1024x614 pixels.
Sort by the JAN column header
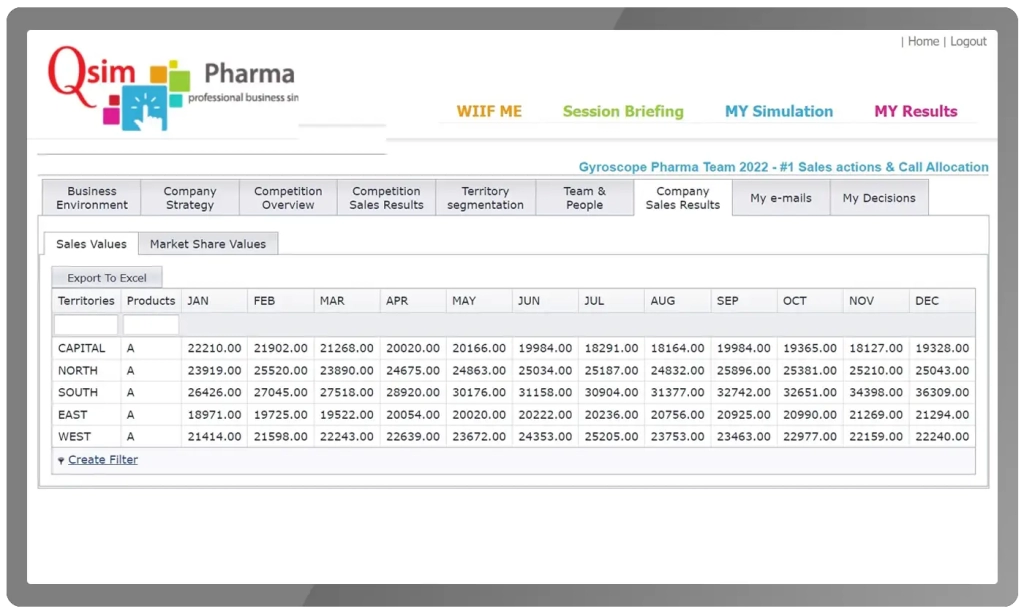pos(198,301)
